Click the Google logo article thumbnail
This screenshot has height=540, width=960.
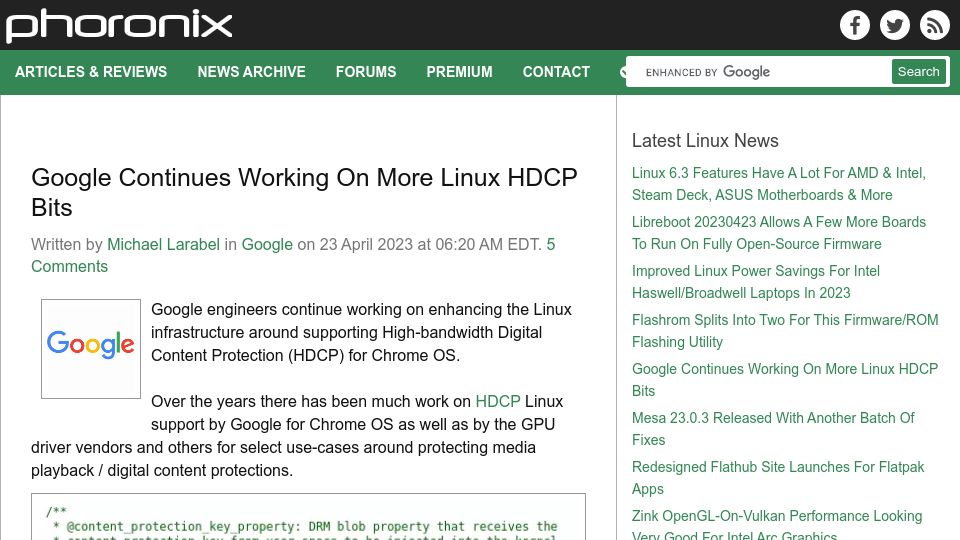tap(91, 349)
